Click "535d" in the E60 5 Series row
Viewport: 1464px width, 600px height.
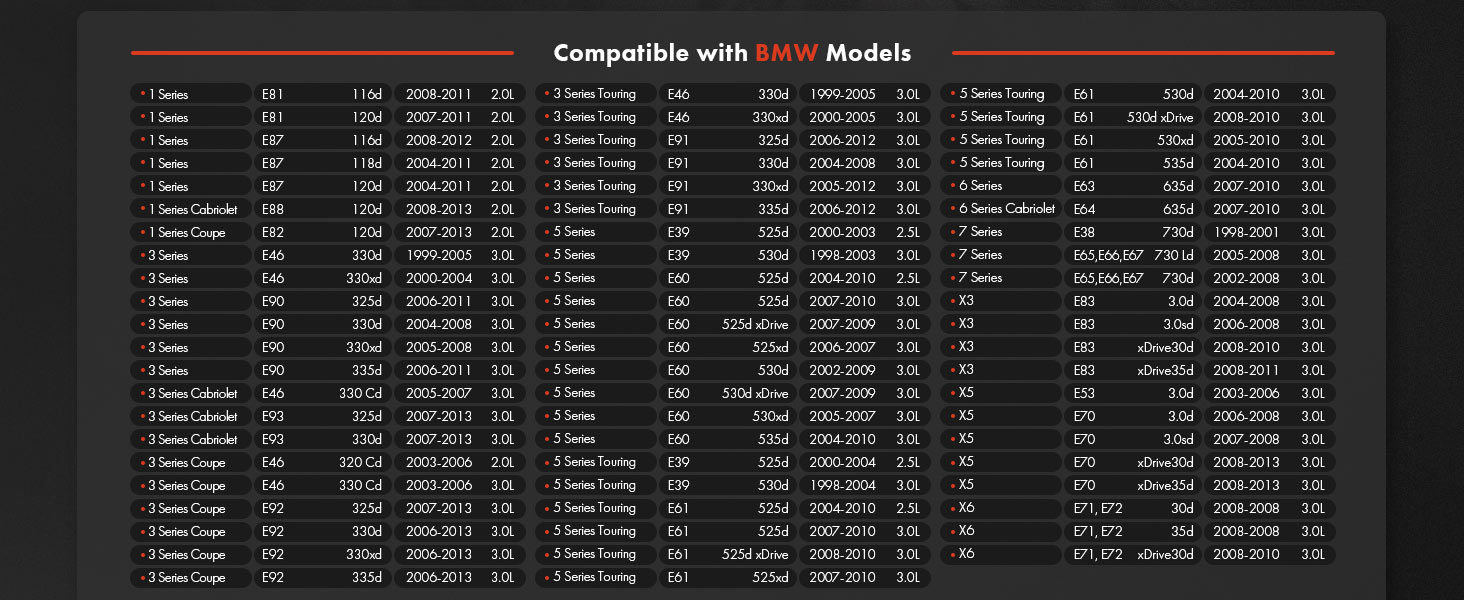click(x=773, y=439)
